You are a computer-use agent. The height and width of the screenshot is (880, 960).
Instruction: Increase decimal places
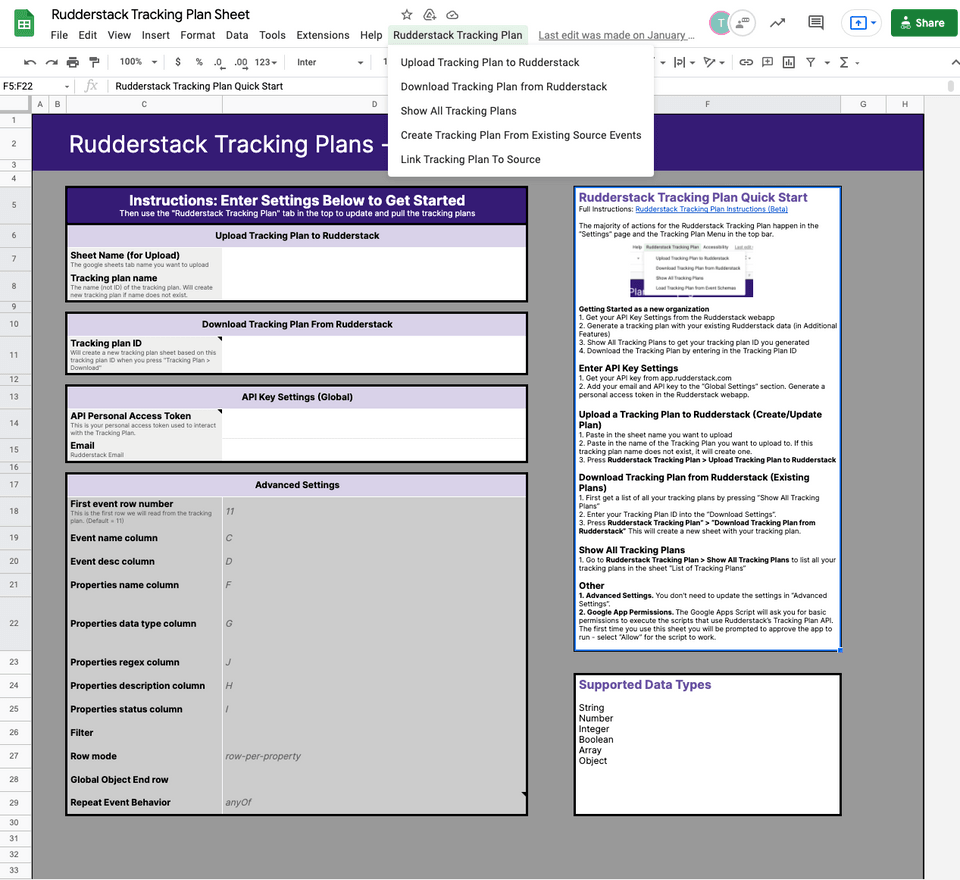[241, 62]
